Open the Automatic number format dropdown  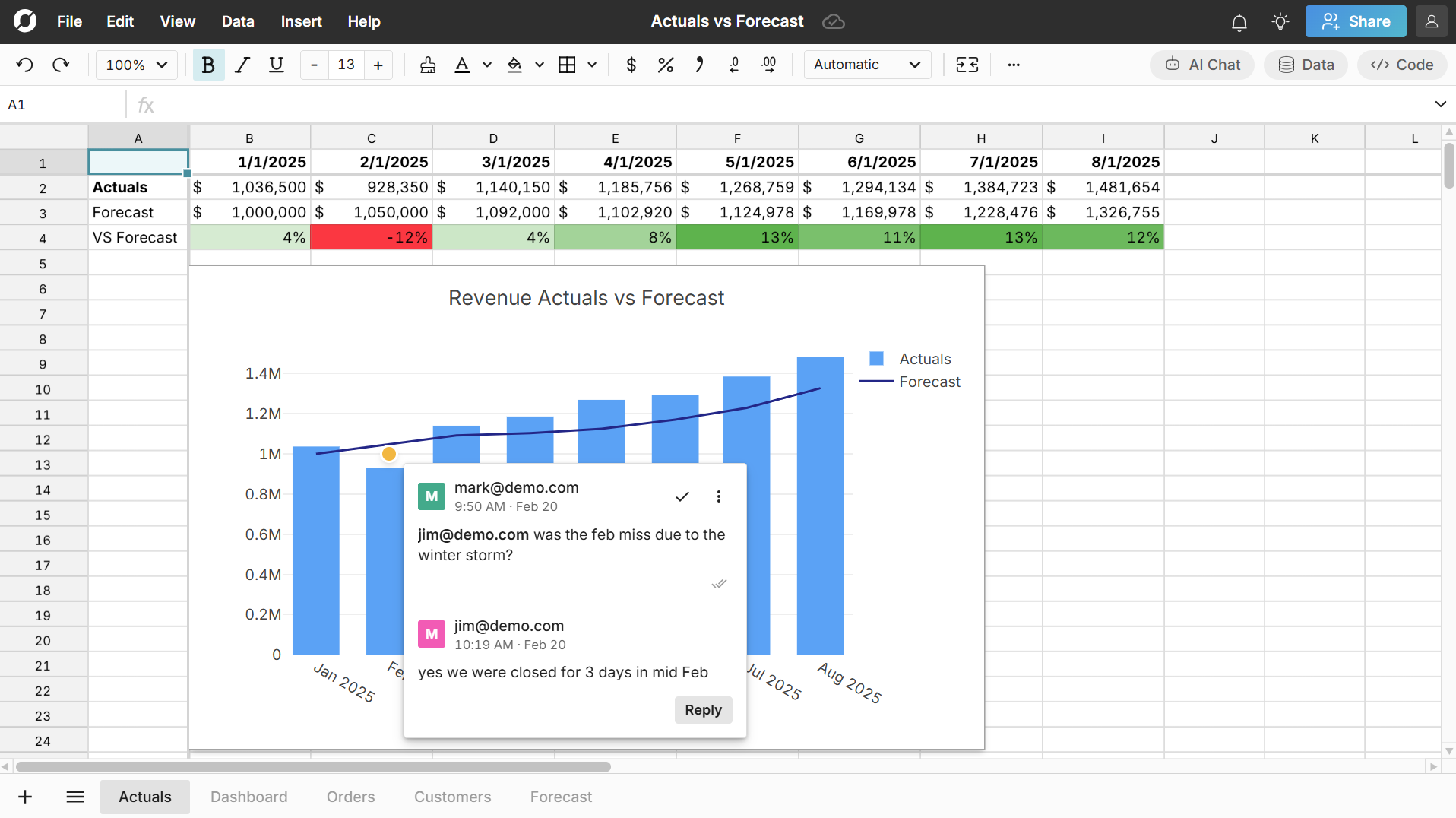click(x=867, y=65)
